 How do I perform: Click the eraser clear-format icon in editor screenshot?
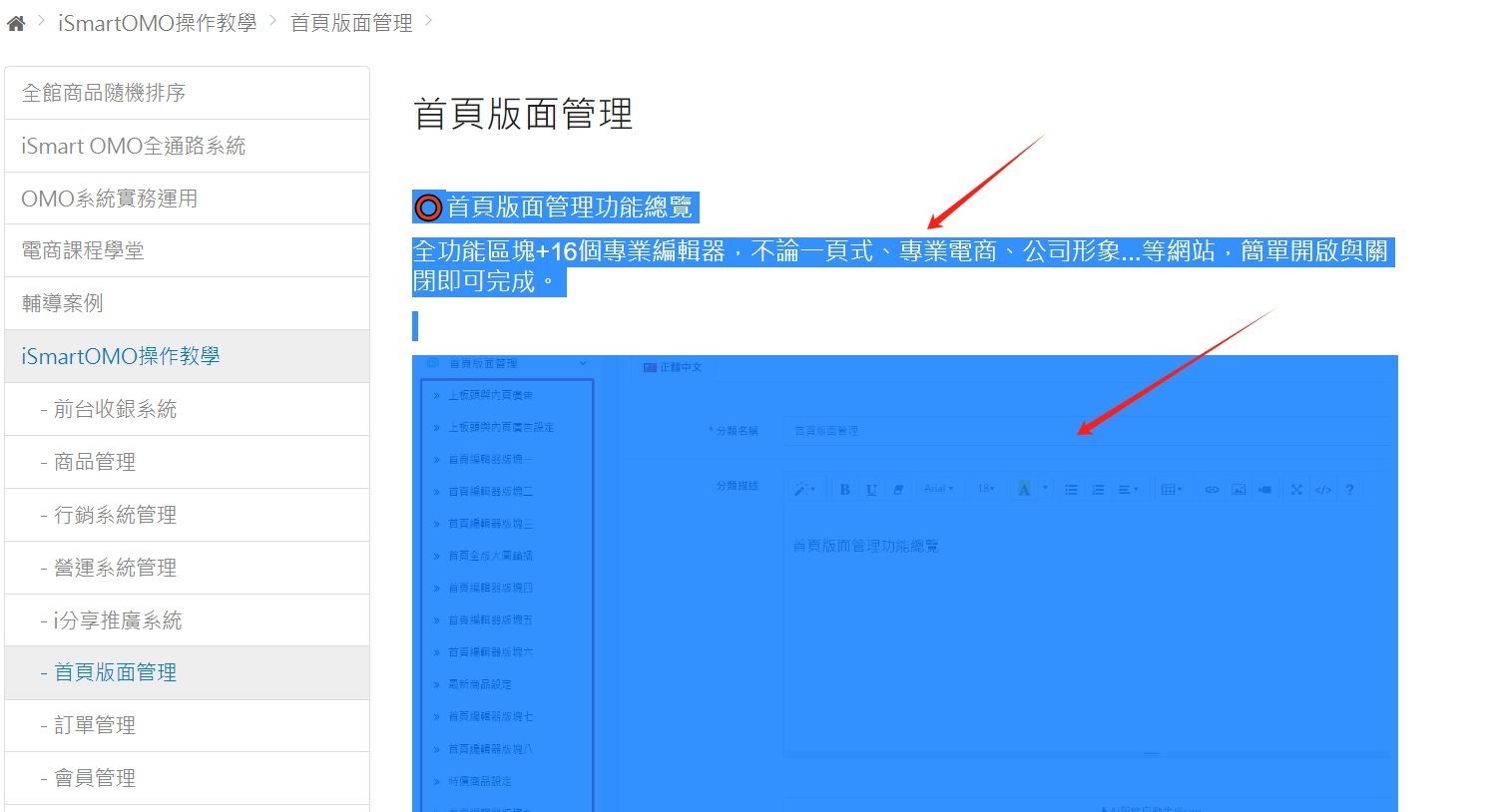(x=898, y=489)
